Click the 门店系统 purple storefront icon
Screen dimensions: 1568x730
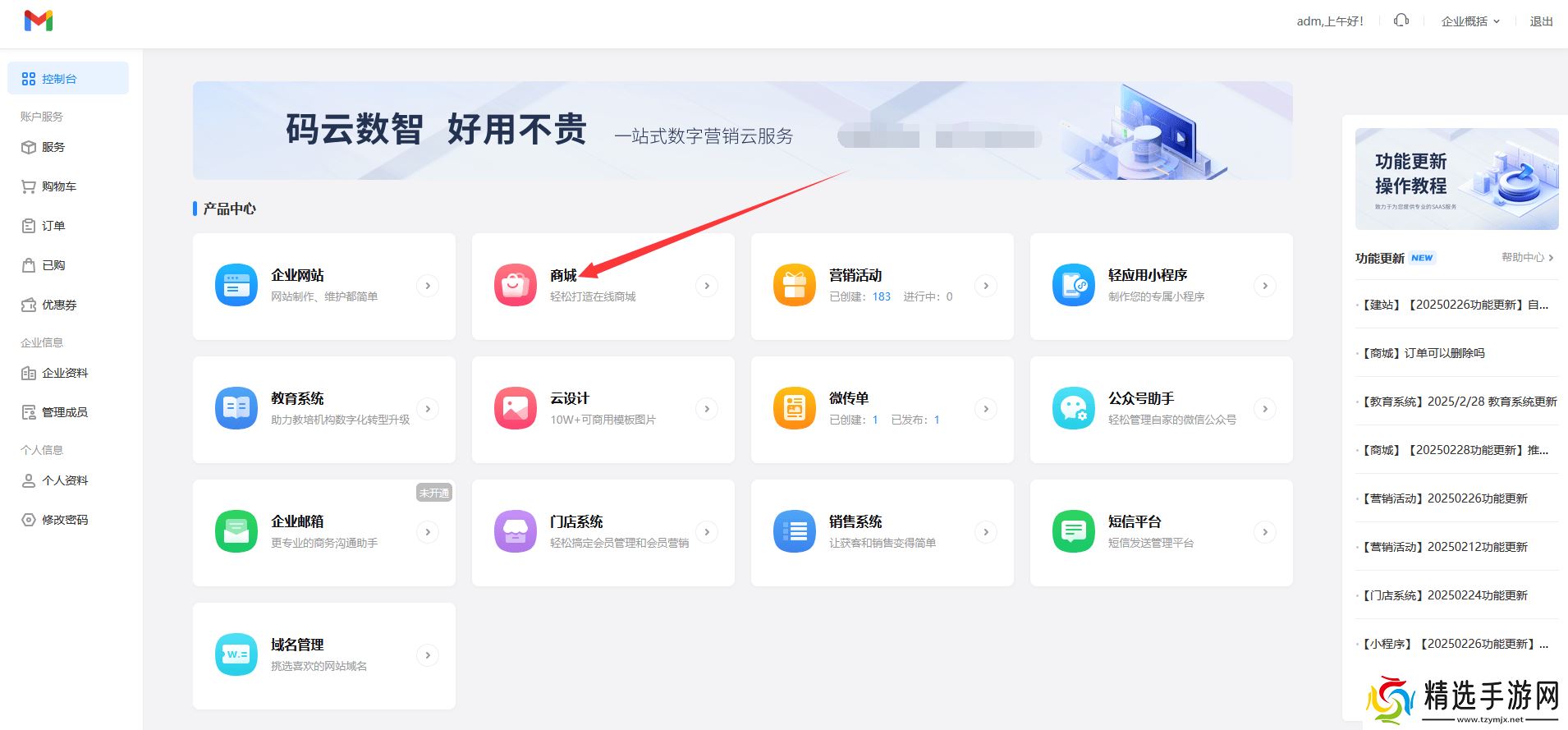pyautogui.click(x=515, y=532)
